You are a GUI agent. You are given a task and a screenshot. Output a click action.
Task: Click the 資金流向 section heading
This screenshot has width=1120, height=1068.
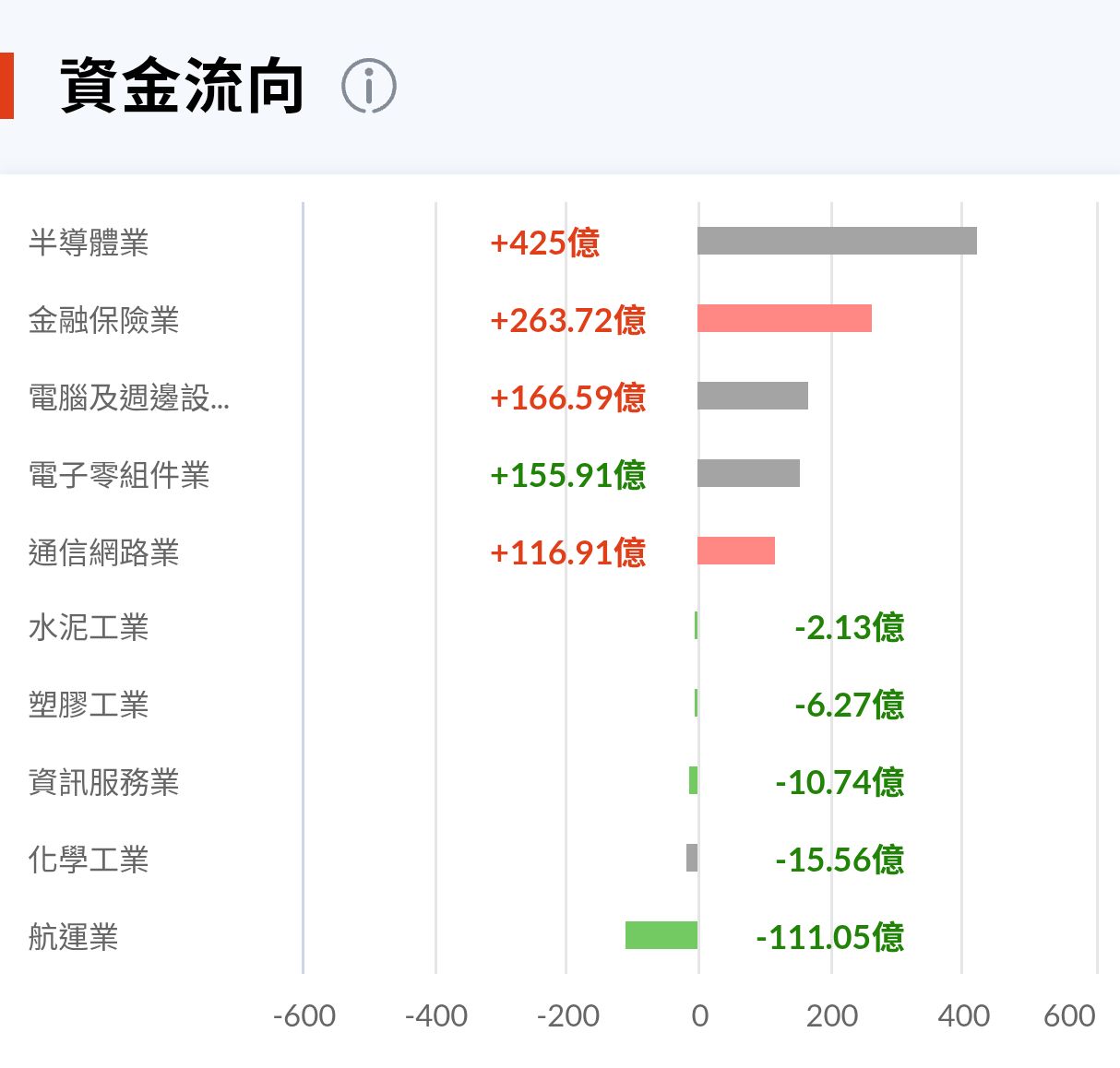click(182, 86)
